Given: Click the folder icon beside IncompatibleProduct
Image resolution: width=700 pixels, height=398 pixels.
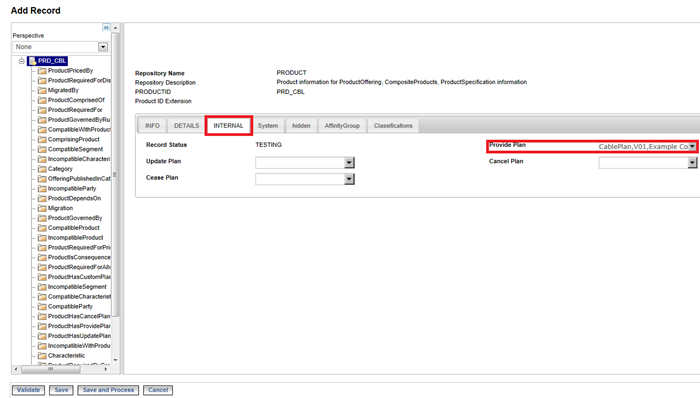Looking at the screenshot, I should [42, 237].
